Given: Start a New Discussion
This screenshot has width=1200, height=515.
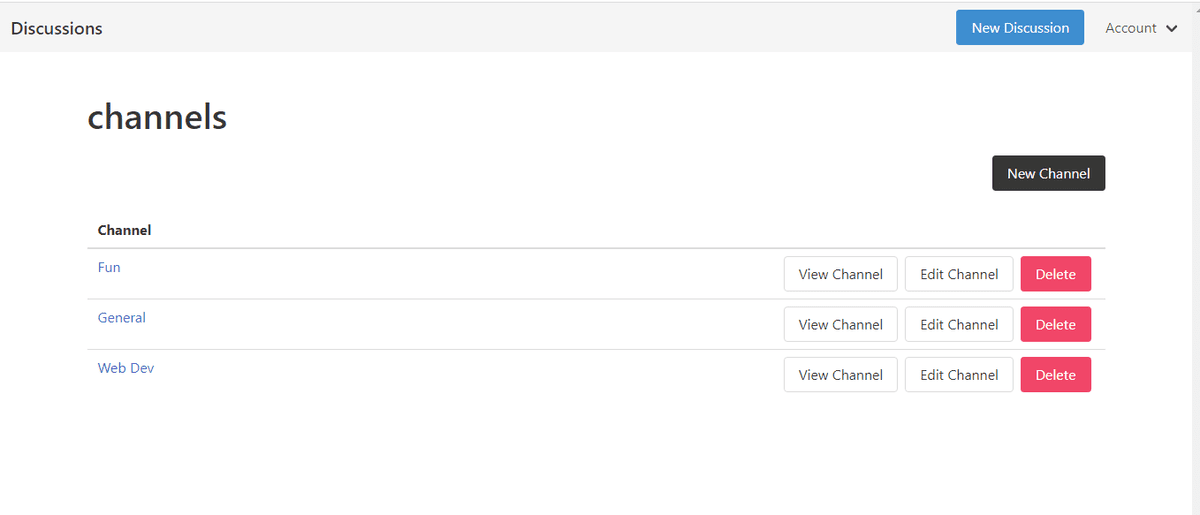Looking at the screenshot, I should pos(1020,28).
